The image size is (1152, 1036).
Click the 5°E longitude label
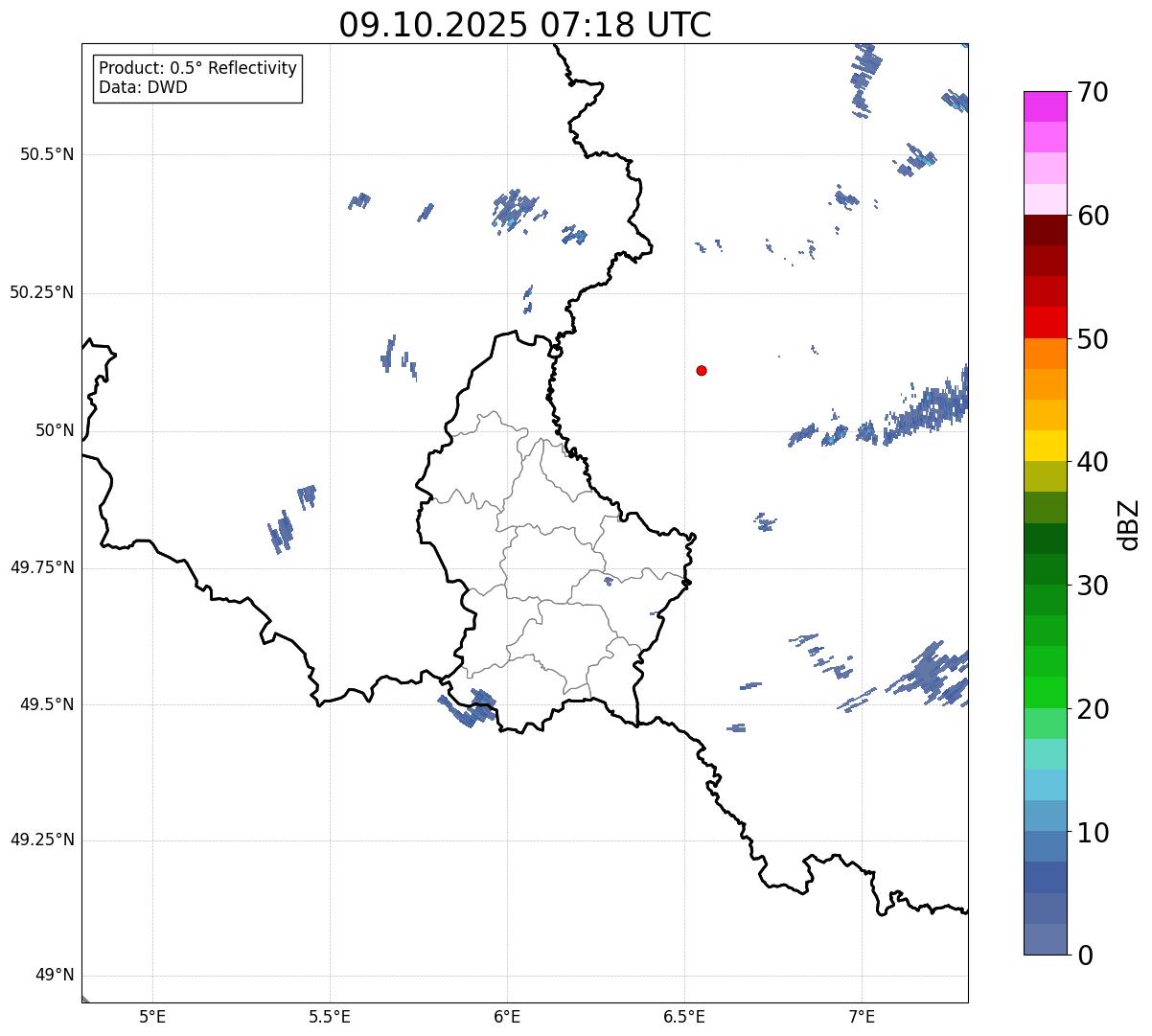coord(152,1016)
